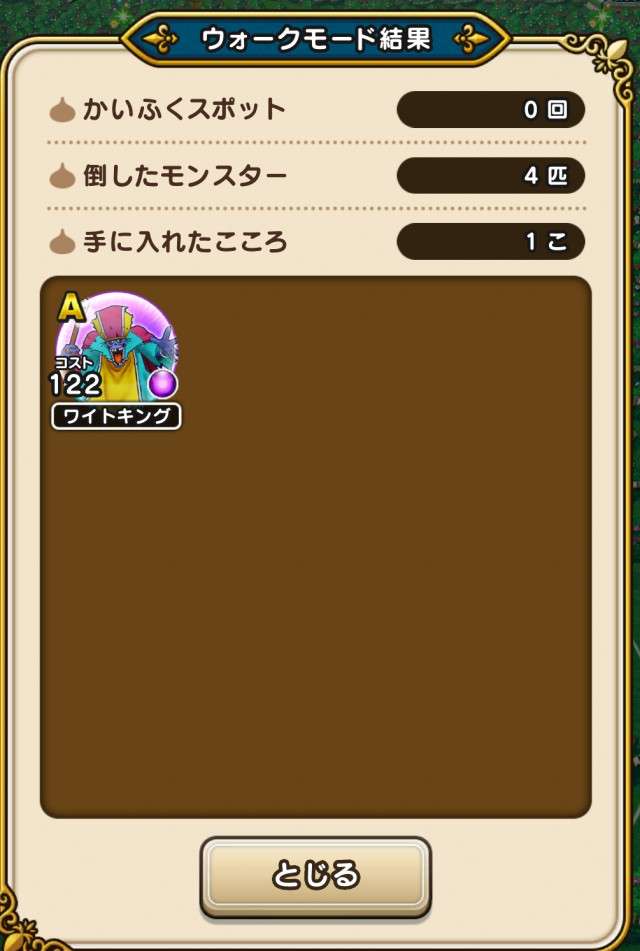Tap the 手に入れたこころ row label
640x951 pixels.
click(x=185, y=242)
